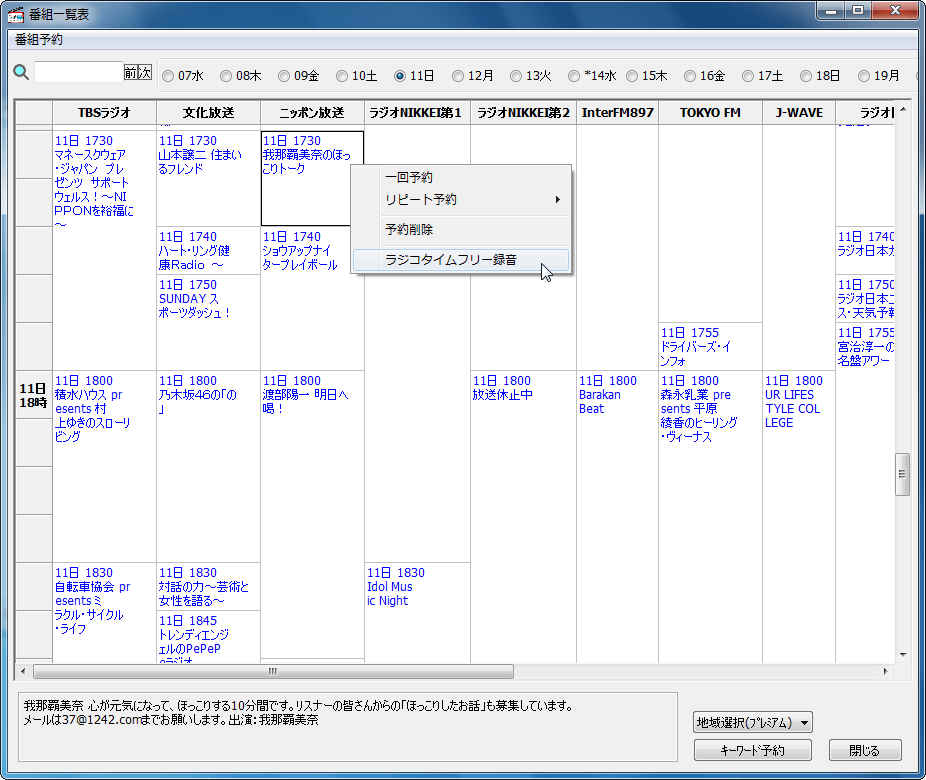
Task: Click the vertical scrollbar down arrow
Action: (x=902, y=655)
